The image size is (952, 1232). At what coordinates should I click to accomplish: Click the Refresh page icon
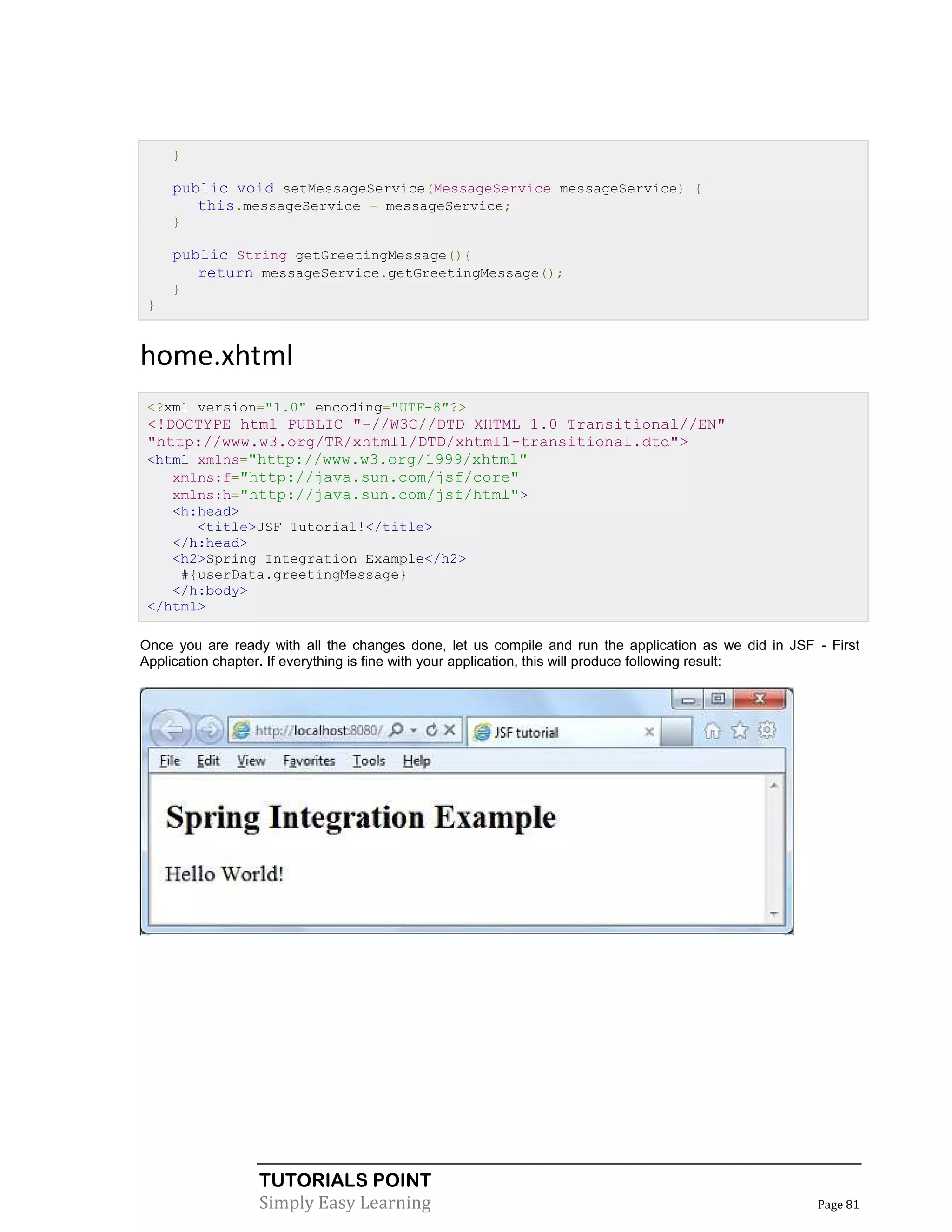431,730
